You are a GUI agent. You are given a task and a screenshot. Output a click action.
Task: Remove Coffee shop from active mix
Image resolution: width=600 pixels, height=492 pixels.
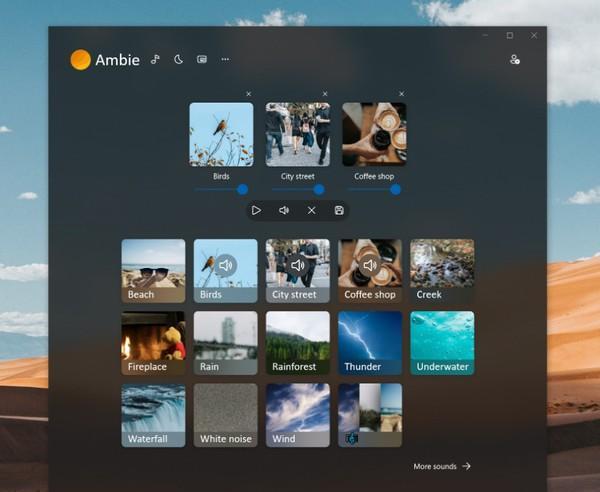pos(401,94)
